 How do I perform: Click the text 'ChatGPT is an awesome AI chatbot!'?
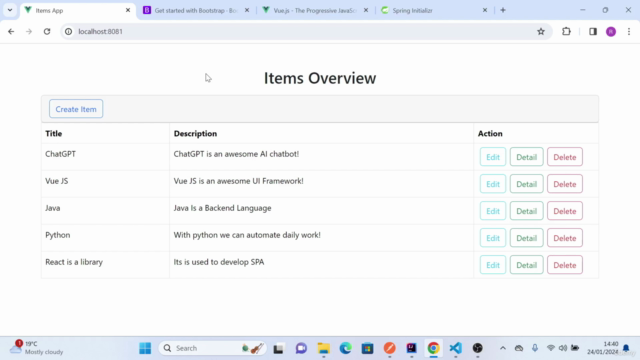[x=236, y=154]
